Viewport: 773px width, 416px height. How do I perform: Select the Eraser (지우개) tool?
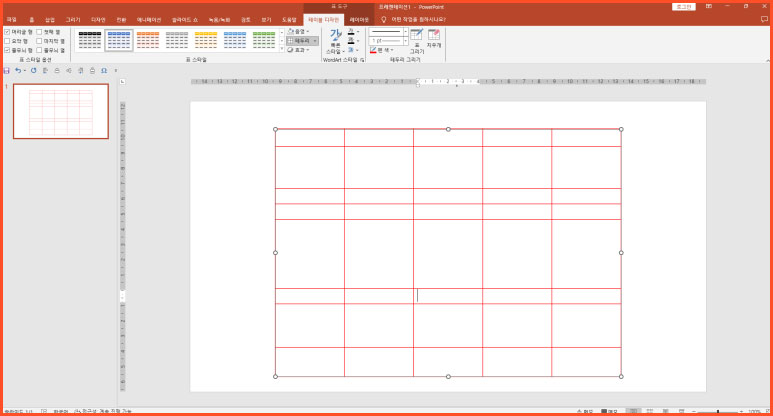pyautogui.click(x=434, y=38)
